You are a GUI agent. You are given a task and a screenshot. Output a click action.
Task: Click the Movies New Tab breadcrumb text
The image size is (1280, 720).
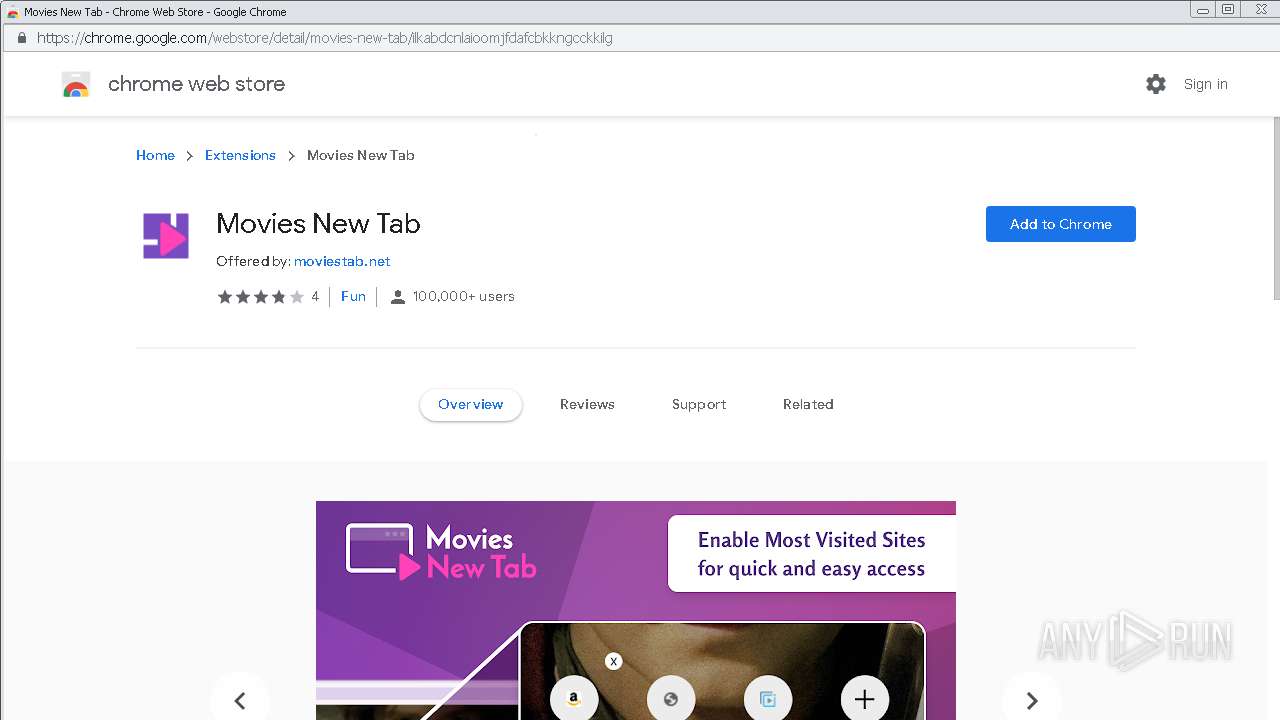pos(361,155)
